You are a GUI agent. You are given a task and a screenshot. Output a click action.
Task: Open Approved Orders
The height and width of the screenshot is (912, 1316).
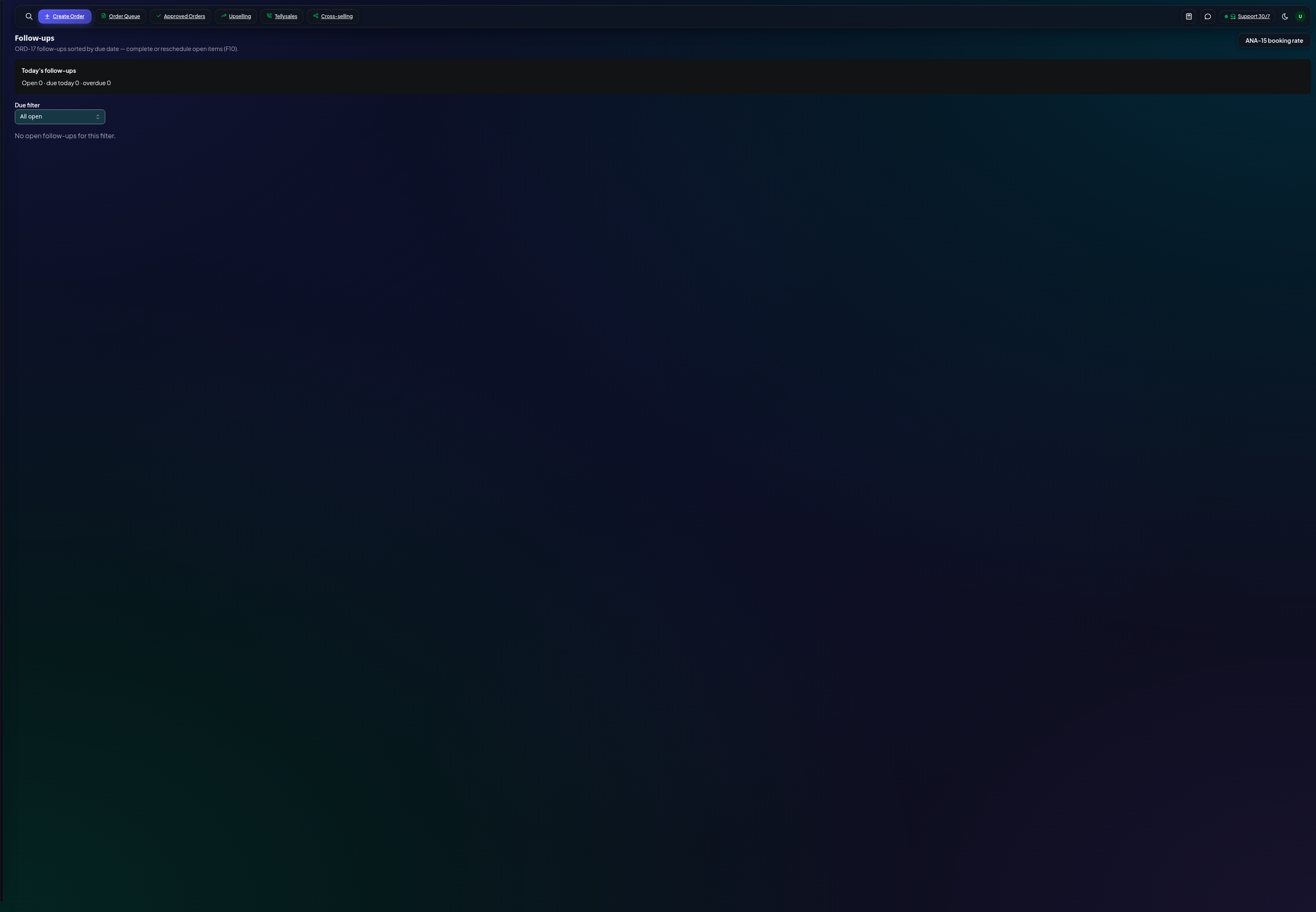181,16
